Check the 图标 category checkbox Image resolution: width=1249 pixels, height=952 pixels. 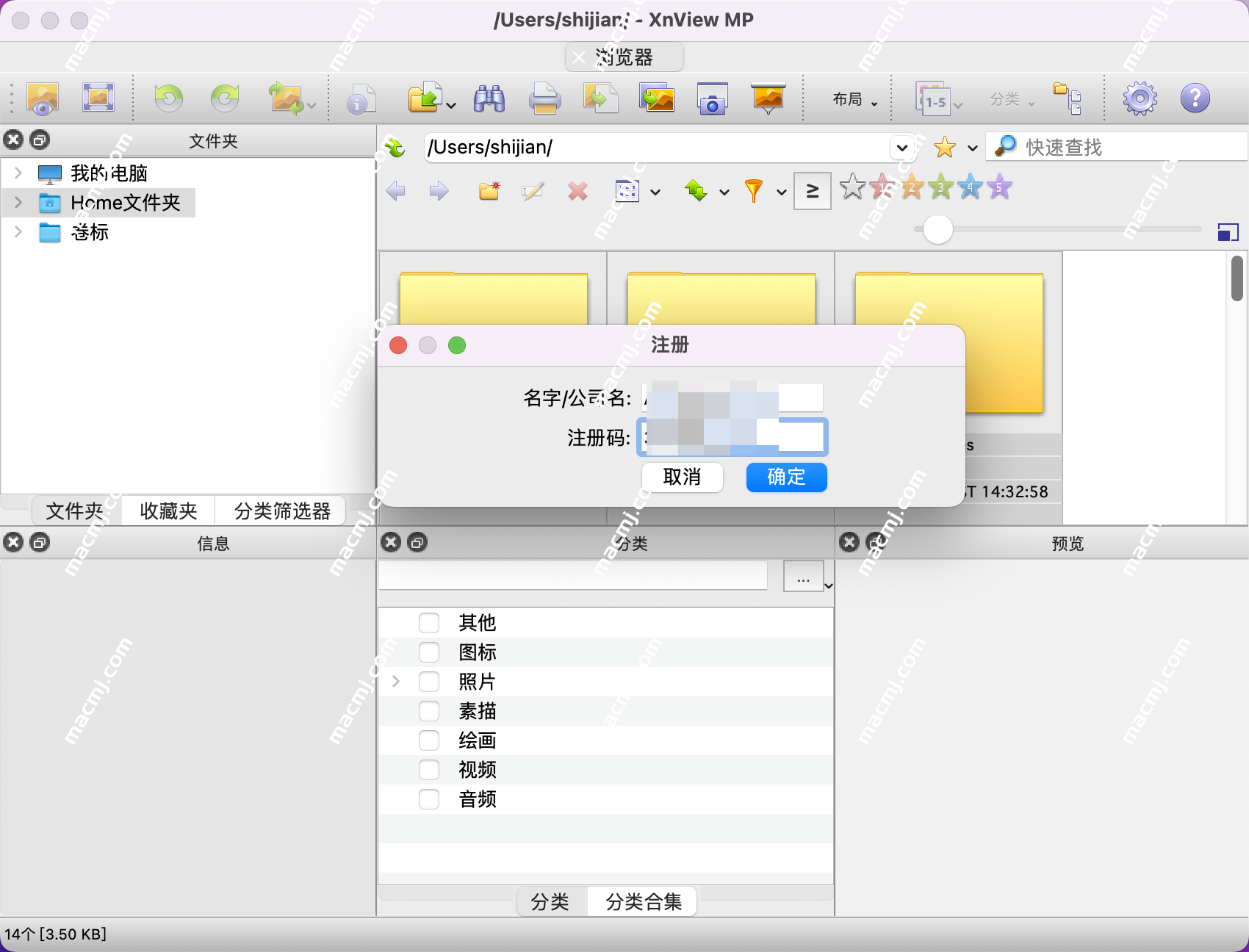[429, 652]
